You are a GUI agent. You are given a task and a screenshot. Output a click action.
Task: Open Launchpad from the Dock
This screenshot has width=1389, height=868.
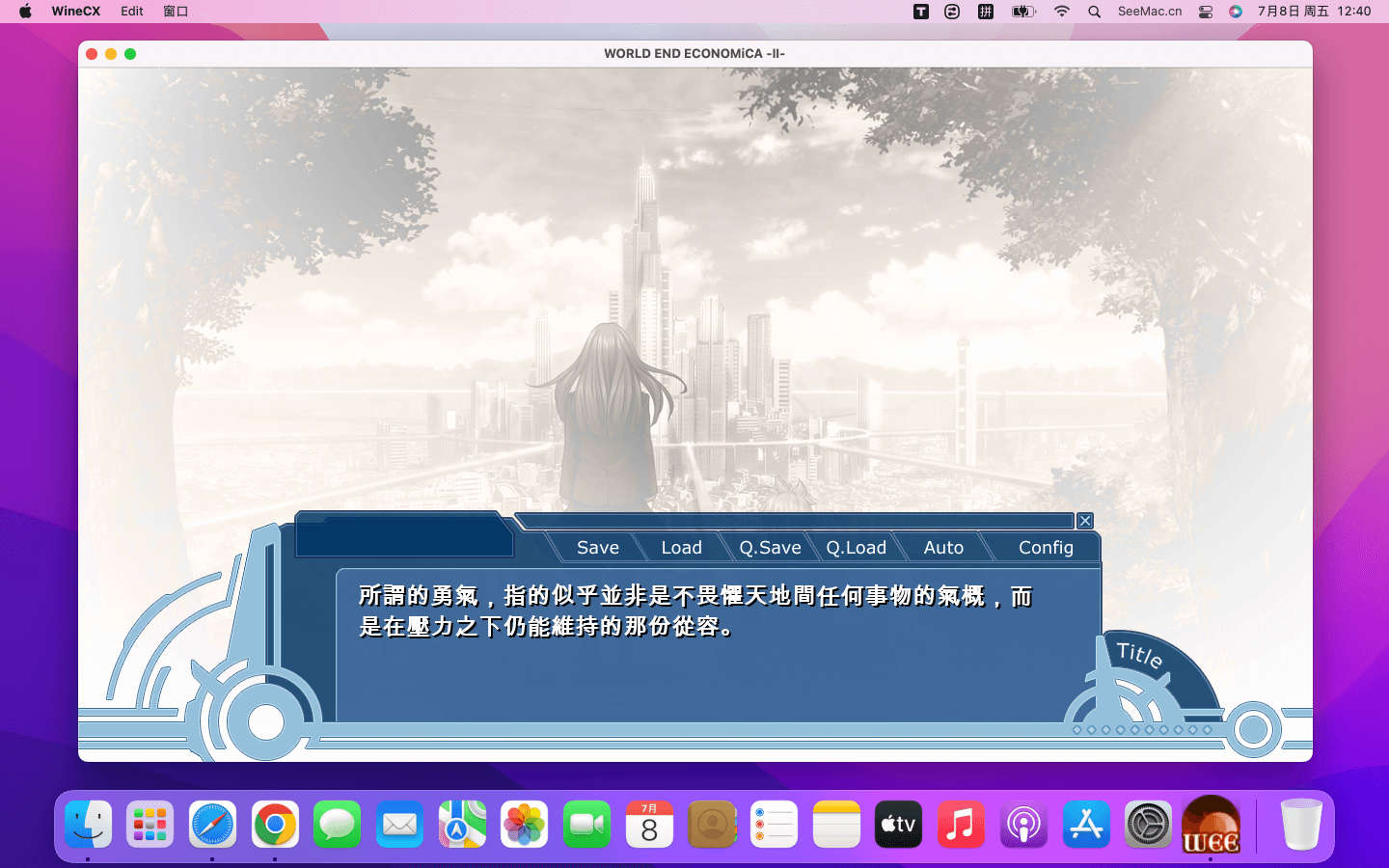click(x=150, y=825)
